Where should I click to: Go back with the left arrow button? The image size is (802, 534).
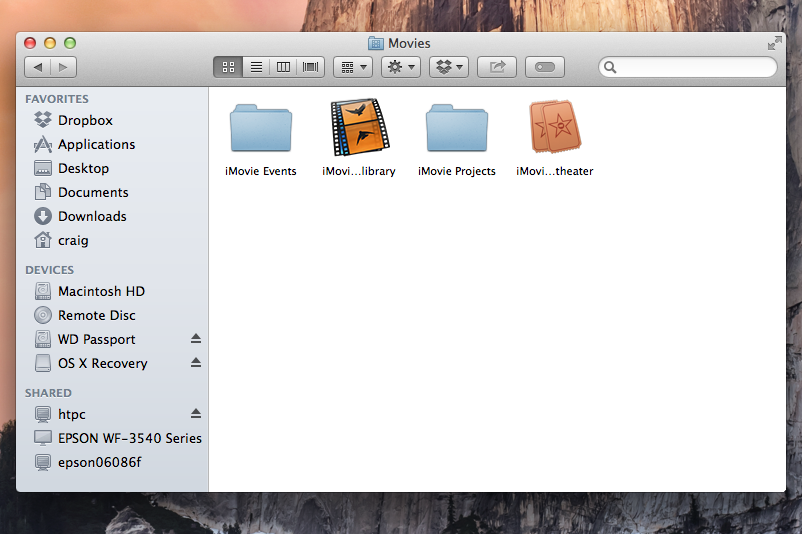38,67
